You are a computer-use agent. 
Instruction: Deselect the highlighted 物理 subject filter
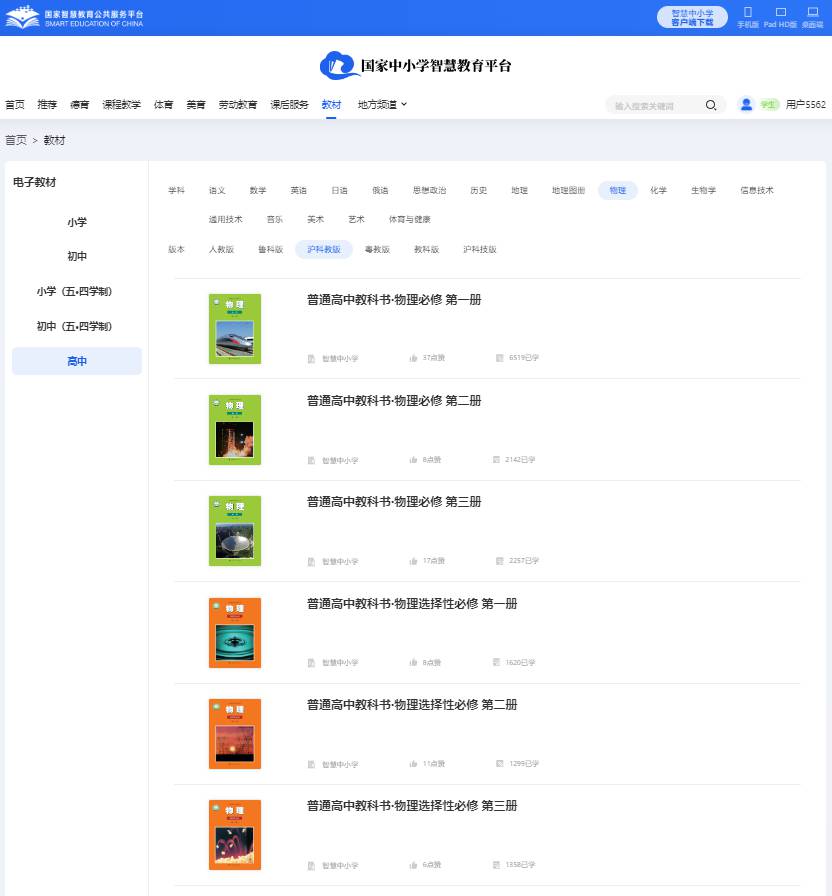(617, 190)
